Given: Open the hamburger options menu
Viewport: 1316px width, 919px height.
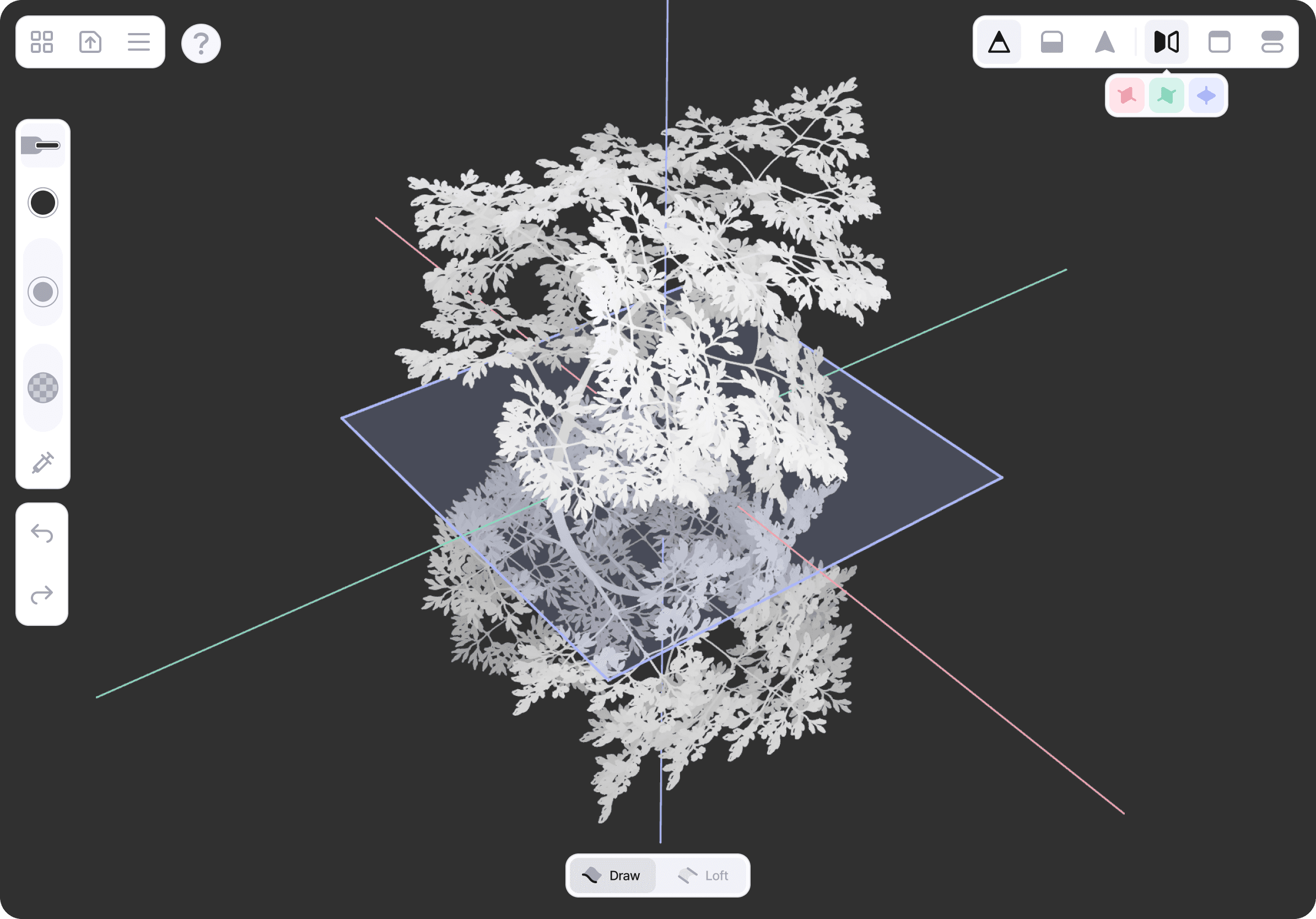Looking at the screenshot, I should click(139, 42).
